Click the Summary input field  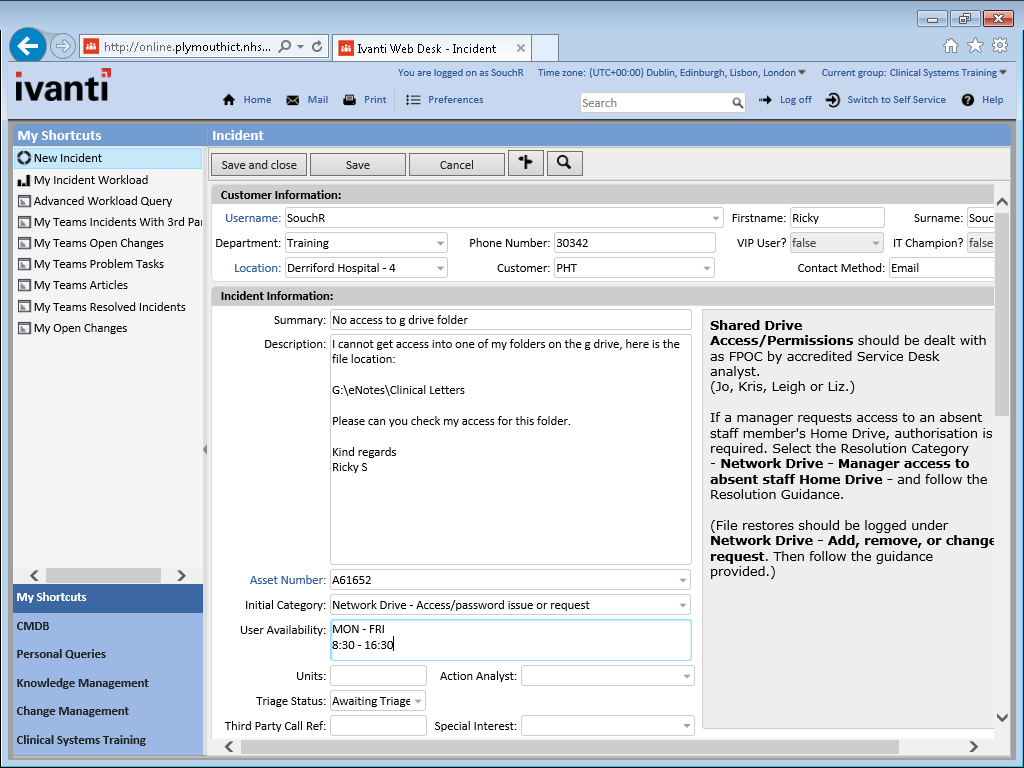511,320
